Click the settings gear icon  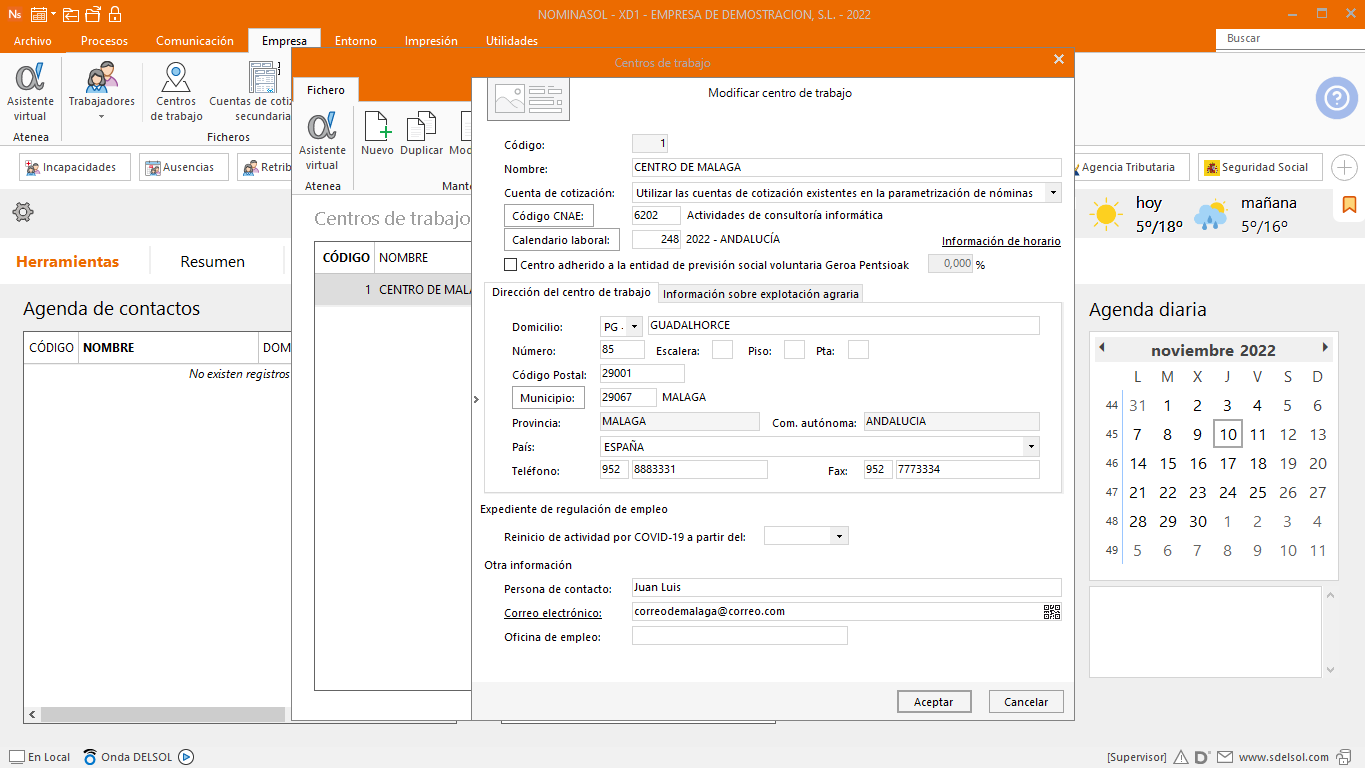pyautogui.click(x=23, y=212)
